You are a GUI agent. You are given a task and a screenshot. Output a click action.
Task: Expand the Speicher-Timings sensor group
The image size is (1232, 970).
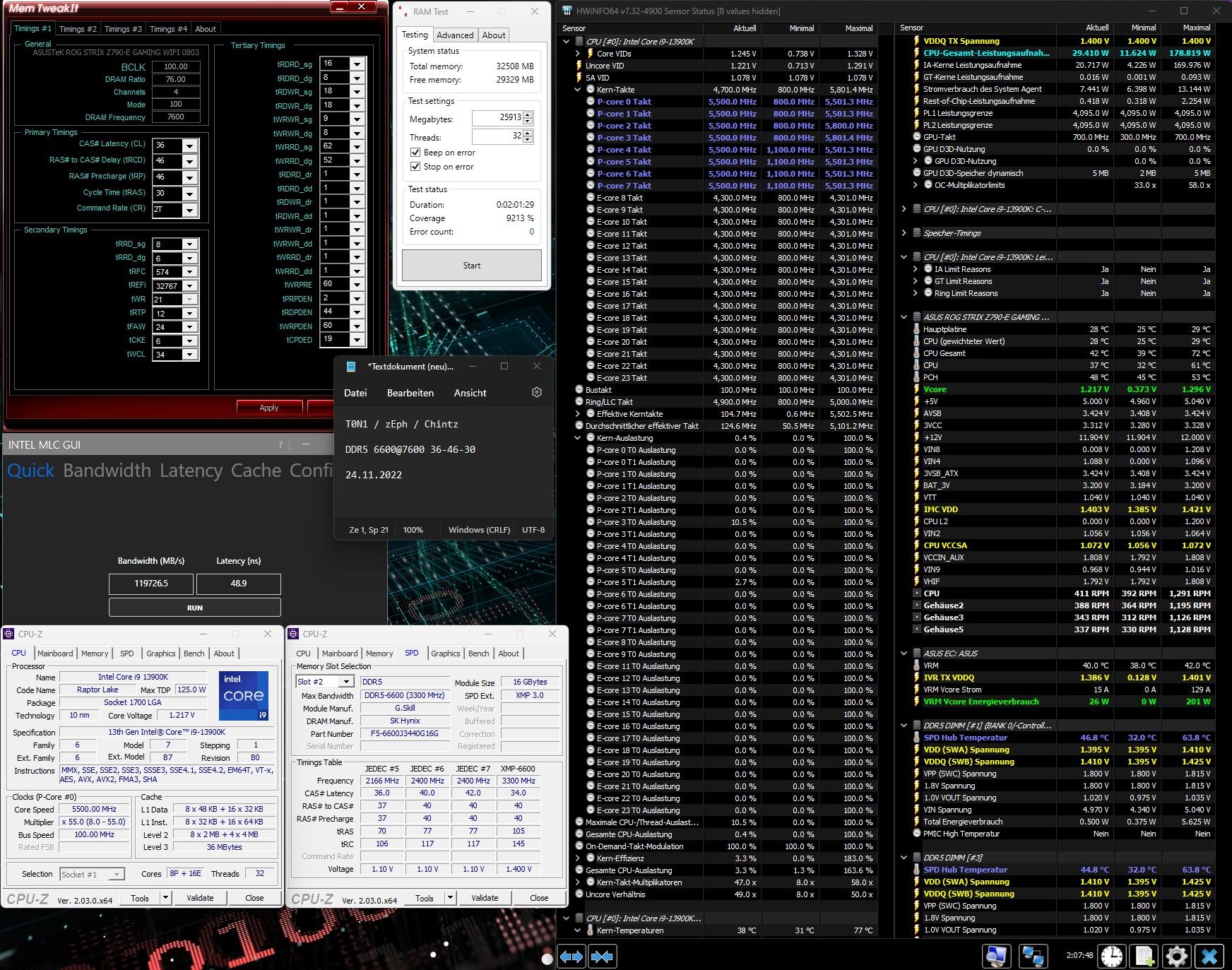[904, 233]
